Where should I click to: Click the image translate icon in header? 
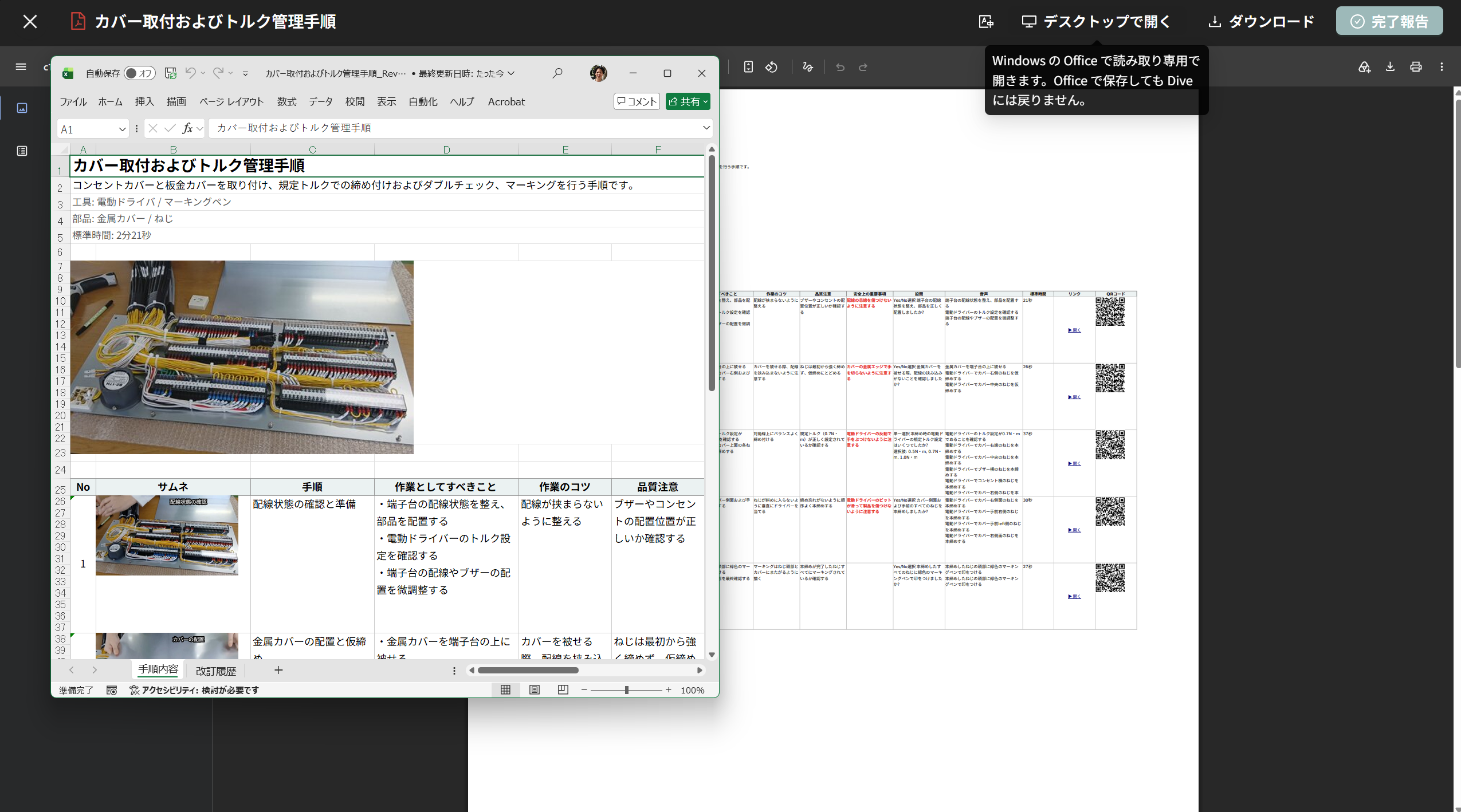(x=985, y=22)
